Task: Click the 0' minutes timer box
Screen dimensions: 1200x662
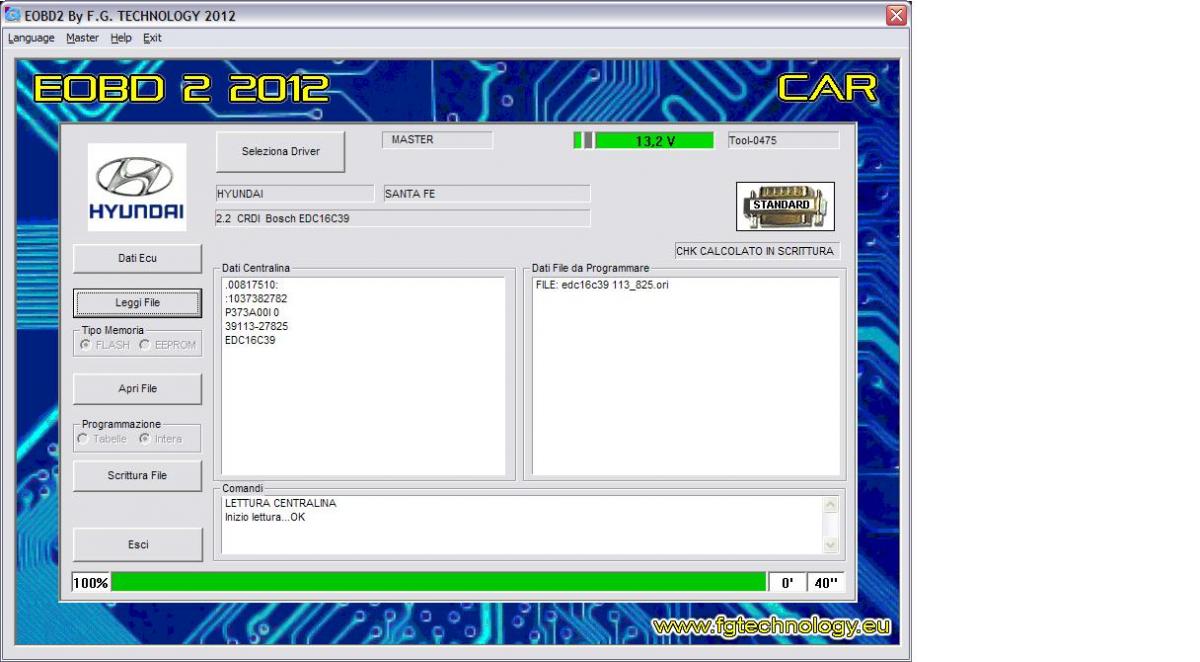Action: coord(787,582)
